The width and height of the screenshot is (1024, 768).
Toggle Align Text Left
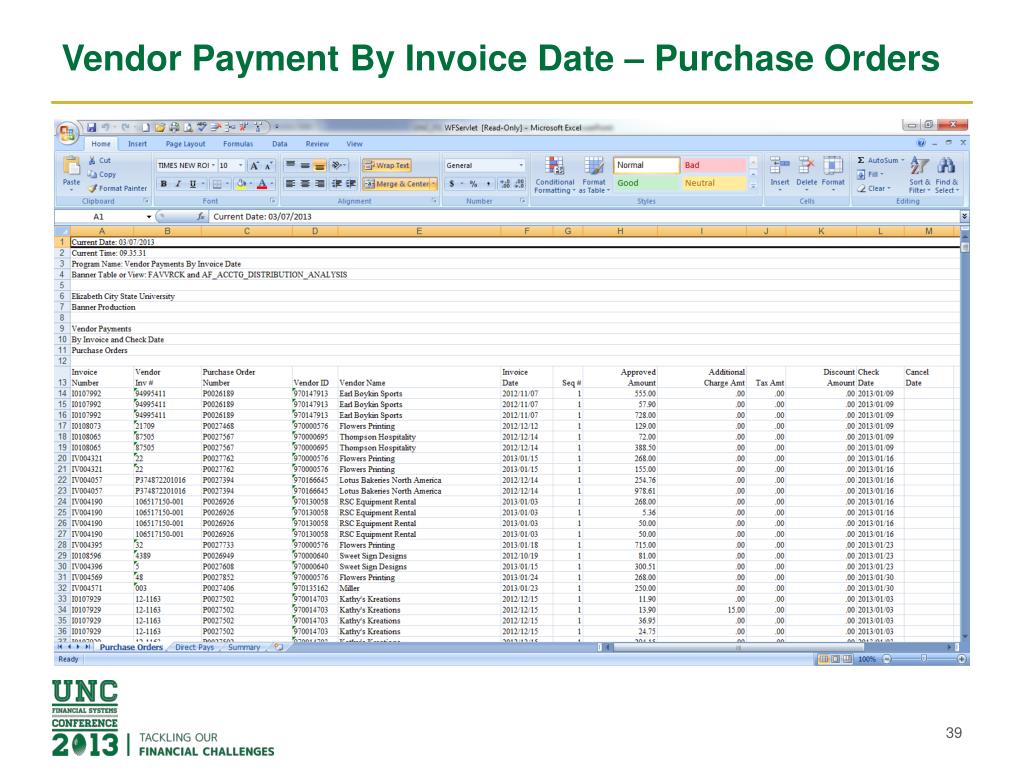click(x=290, y=184)
